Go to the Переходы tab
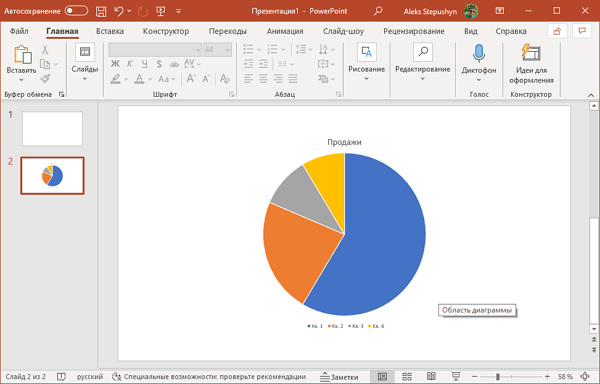The image size is (600, 384). (228, 31)
